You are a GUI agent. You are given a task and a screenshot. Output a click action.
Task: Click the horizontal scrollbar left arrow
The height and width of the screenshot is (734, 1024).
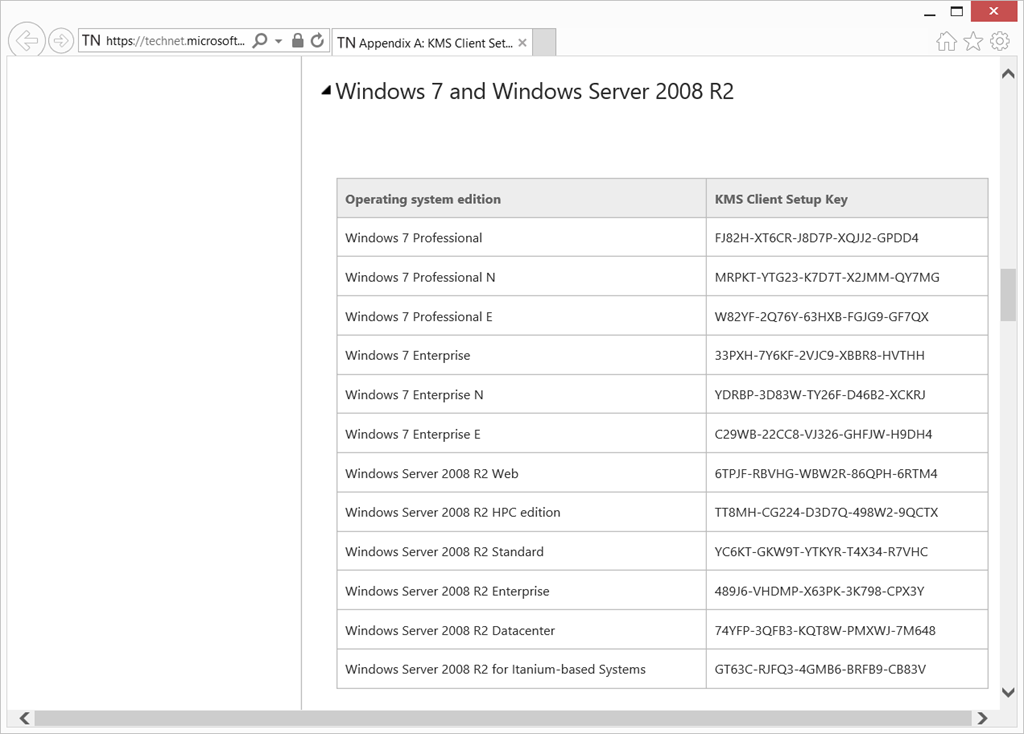[x=24, y=718]
